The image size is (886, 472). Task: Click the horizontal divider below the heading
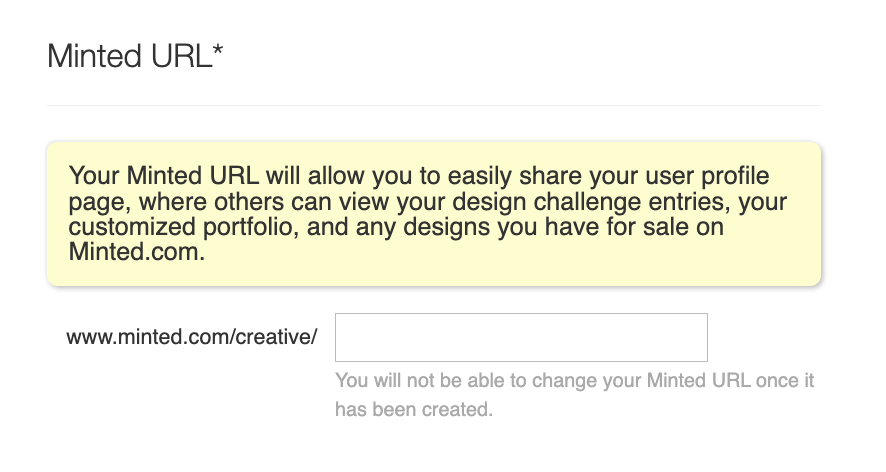(x=433, y=105)
